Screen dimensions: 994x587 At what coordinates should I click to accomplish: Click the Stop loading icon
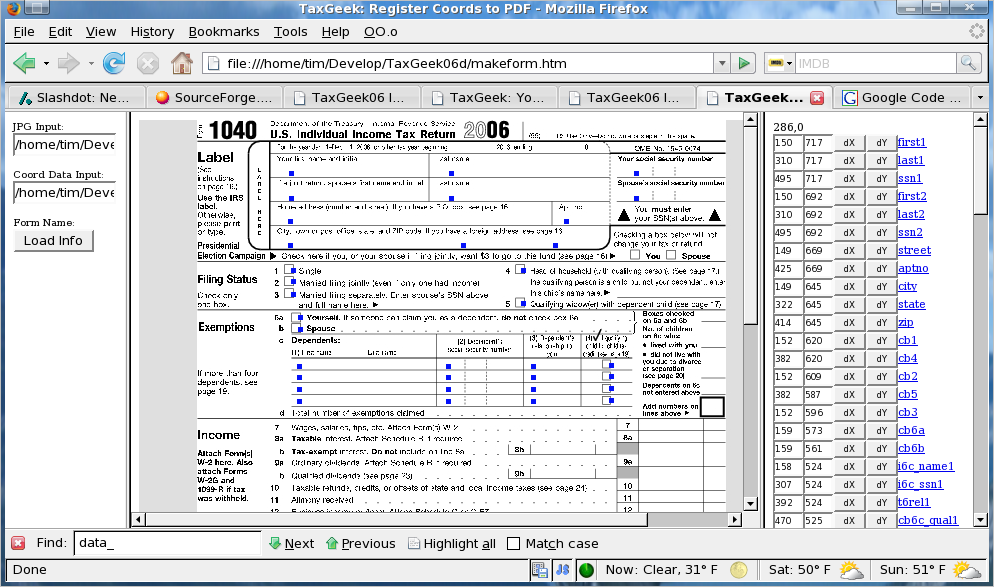tap(148, 64)
